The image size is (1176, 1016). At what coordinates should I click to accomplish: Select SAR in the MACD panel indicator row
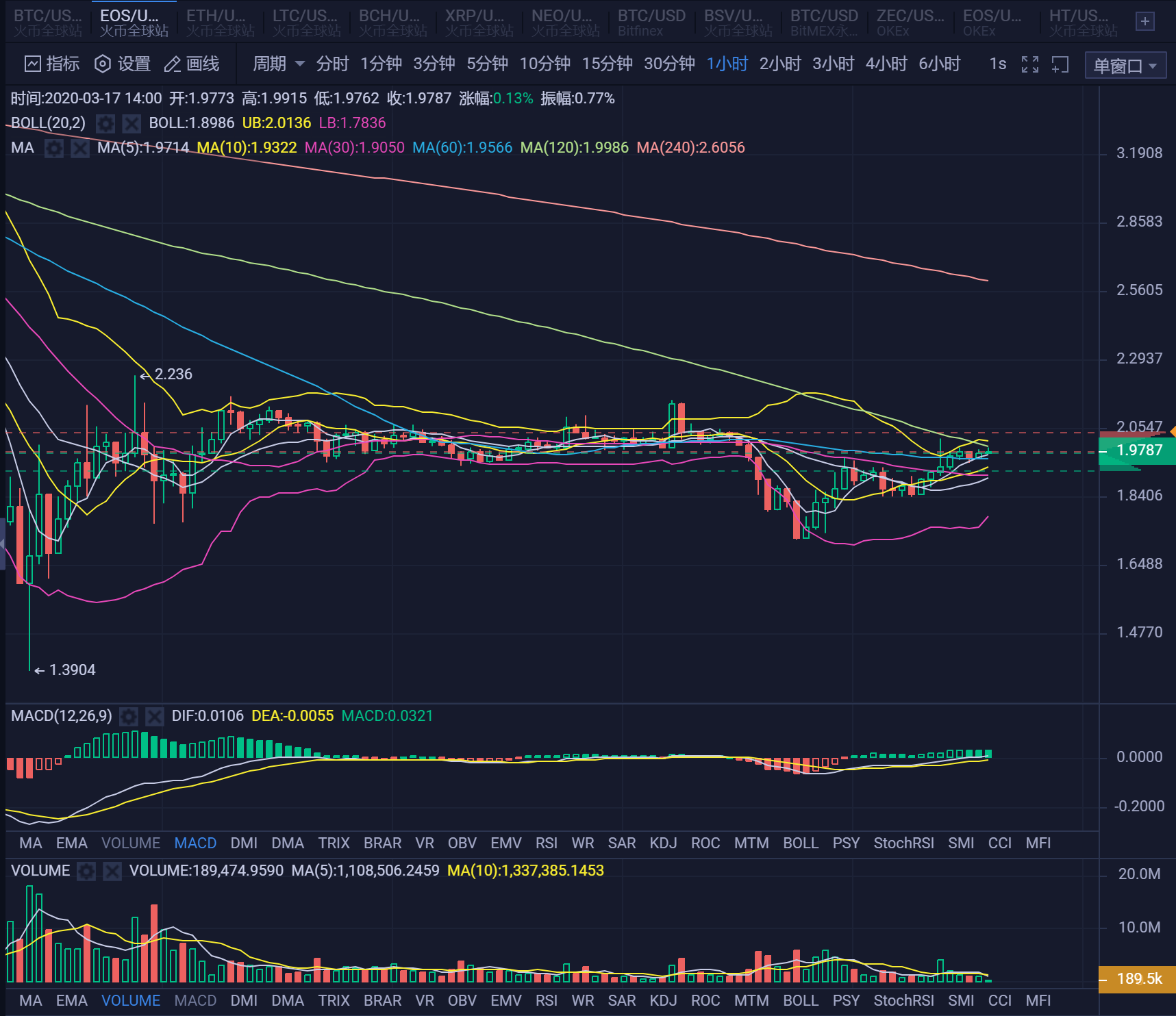pyautogui.click(x=622, y=843)
